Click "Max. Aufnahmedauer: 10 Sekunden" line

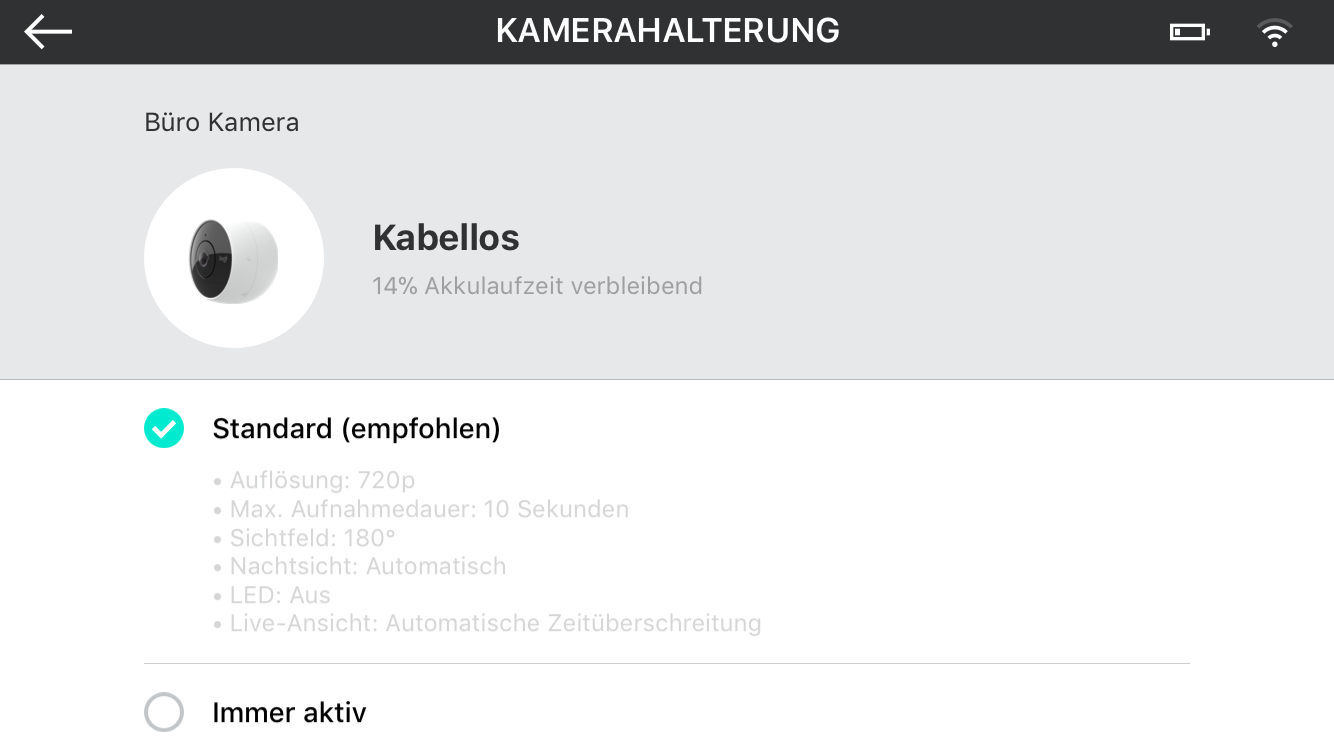(x=421, y=509)
